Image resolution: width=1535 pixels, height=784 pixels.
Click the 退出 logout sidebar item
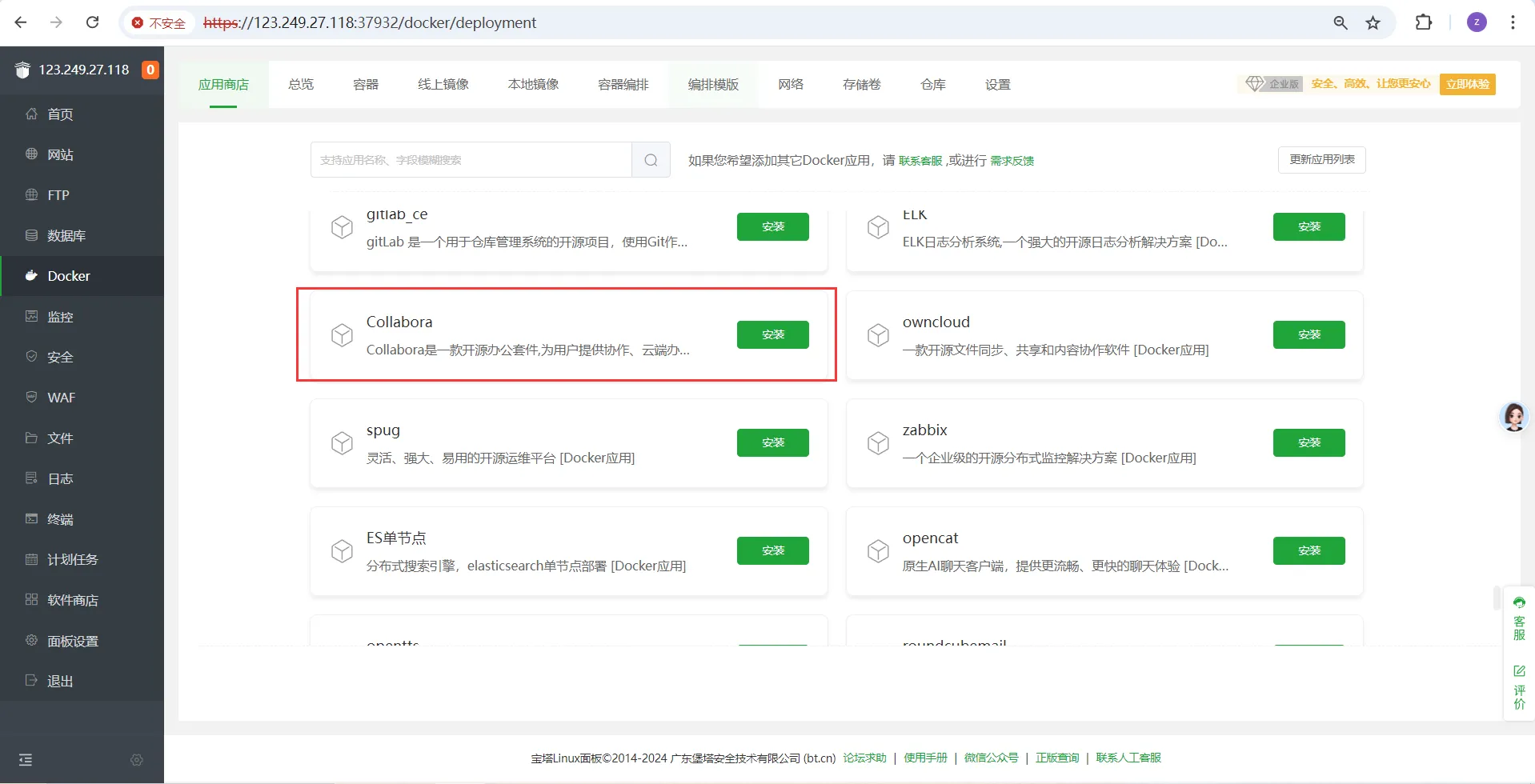coord(82,681)
